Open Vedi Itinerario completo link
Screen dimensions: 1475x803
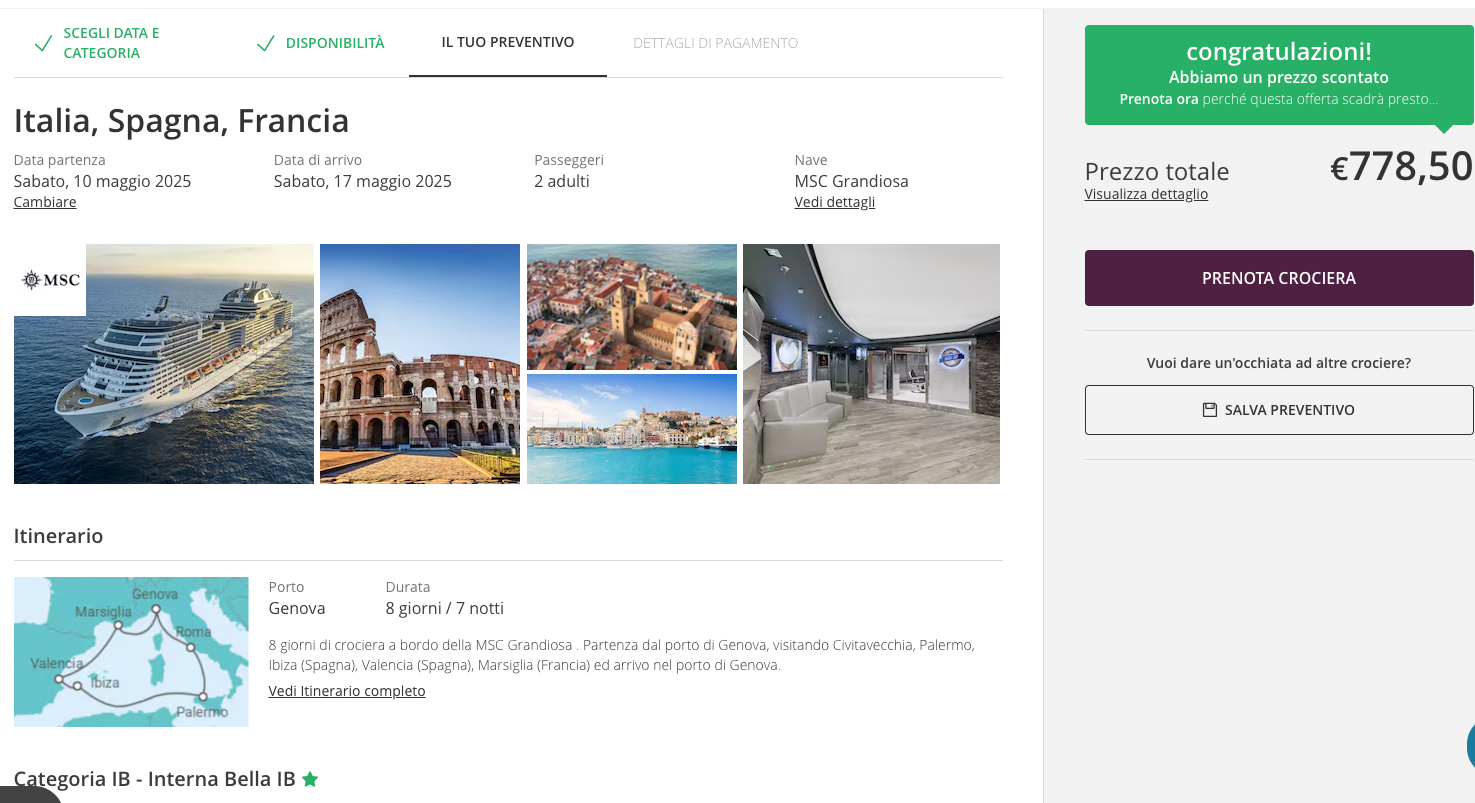tap(347, 691)
